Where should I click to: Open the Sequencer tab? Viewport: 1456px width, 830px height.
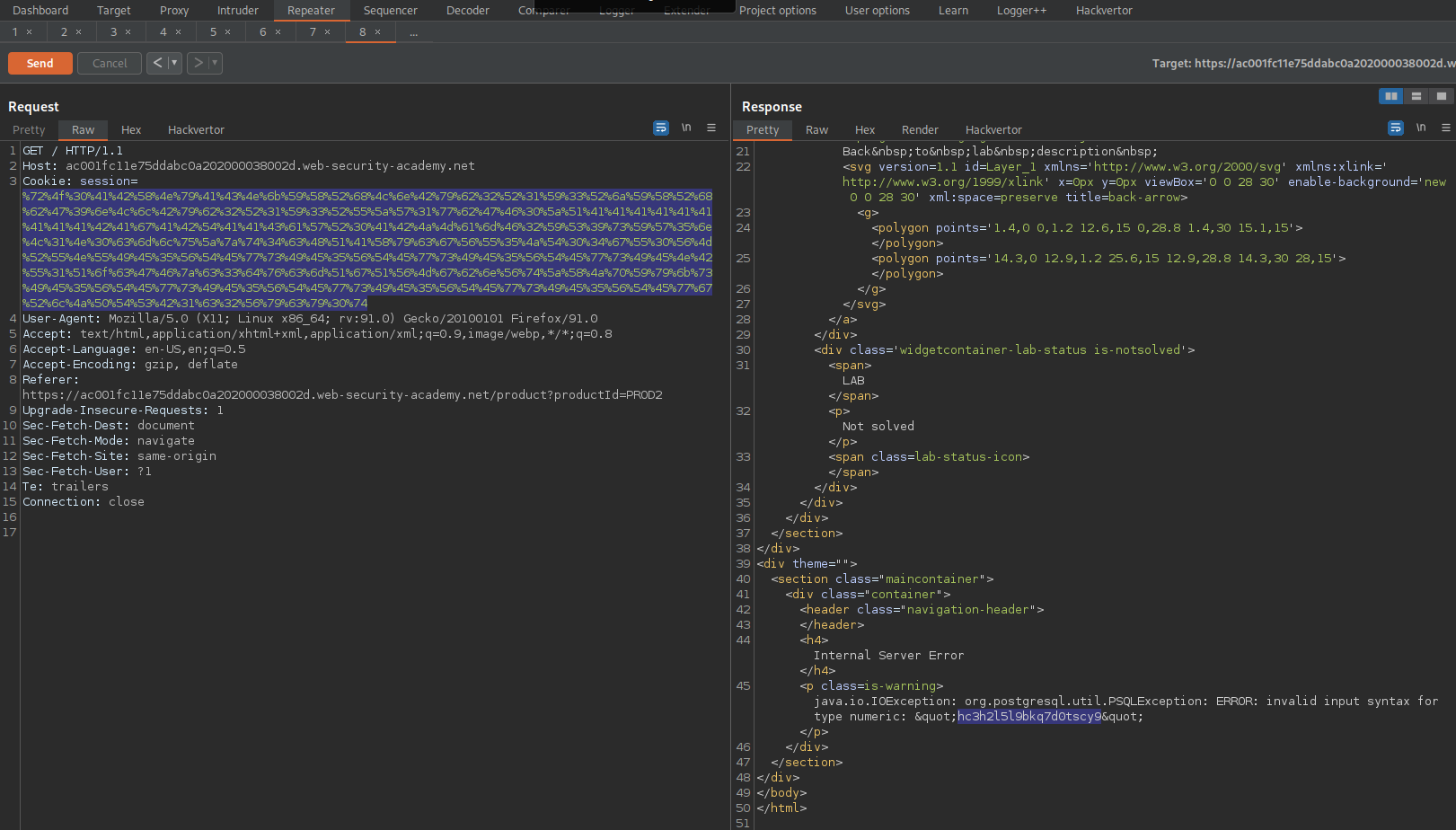click(391, 11)
